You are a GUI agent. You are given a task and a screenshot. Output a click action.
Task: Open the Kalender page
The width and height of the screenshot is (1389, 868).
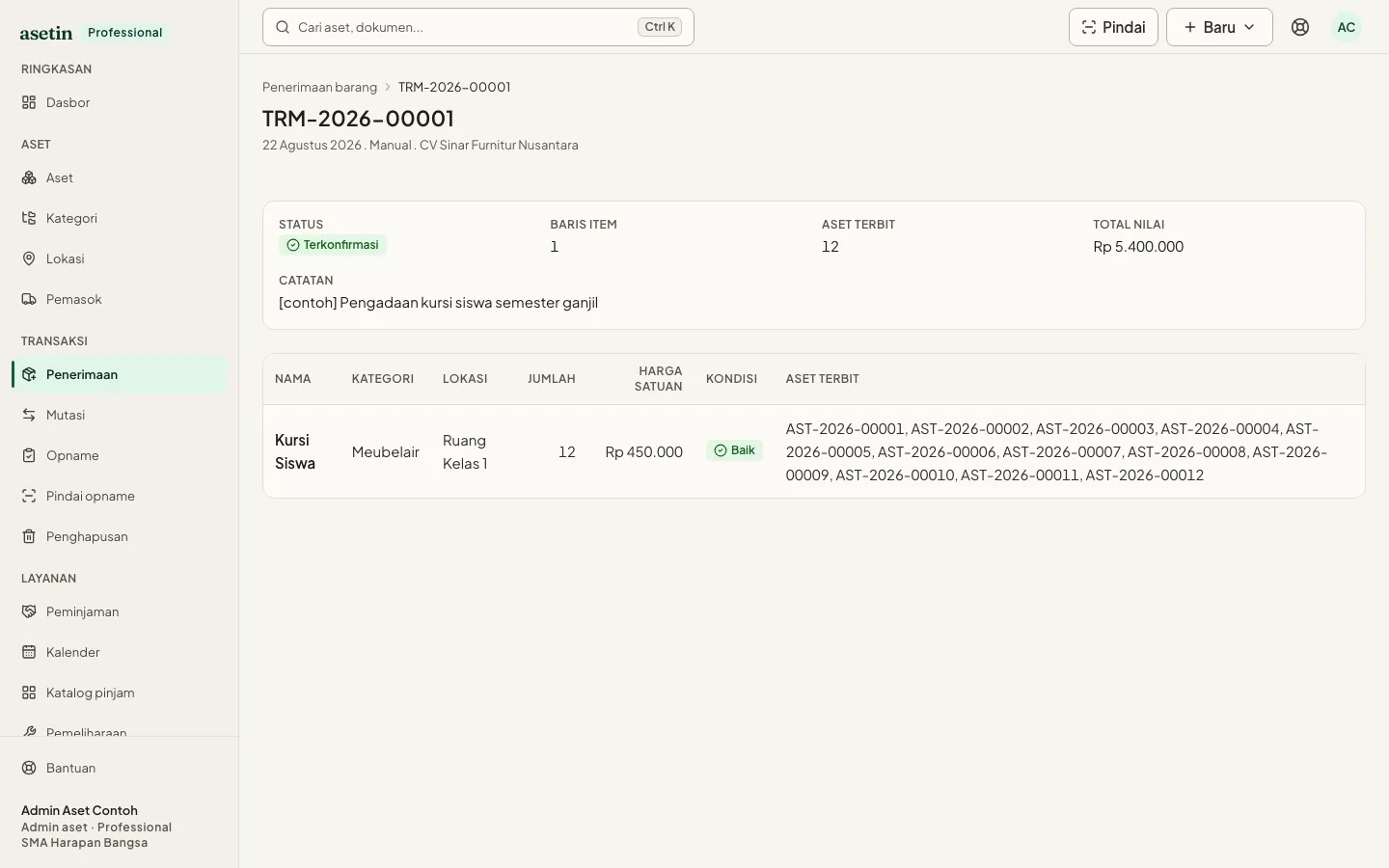[x=119, y=652]
